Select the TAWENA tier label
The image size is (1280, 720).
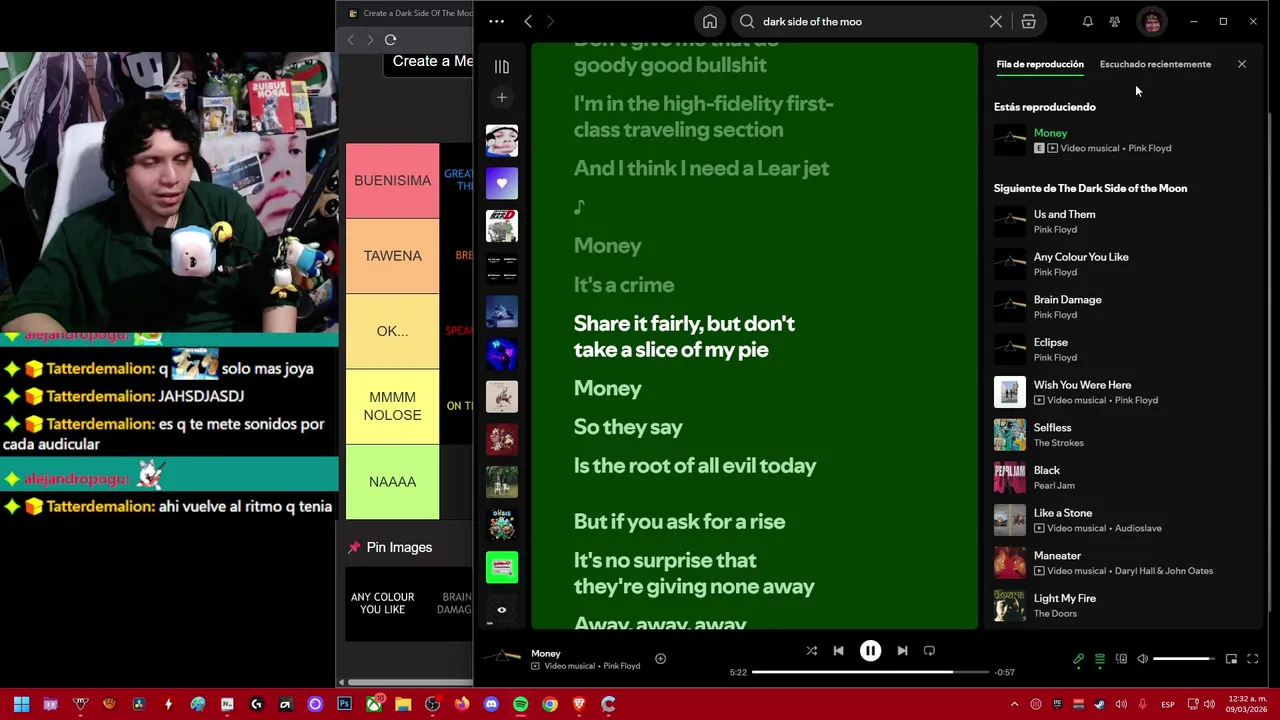pyautogui.click(x=392, y=256)
